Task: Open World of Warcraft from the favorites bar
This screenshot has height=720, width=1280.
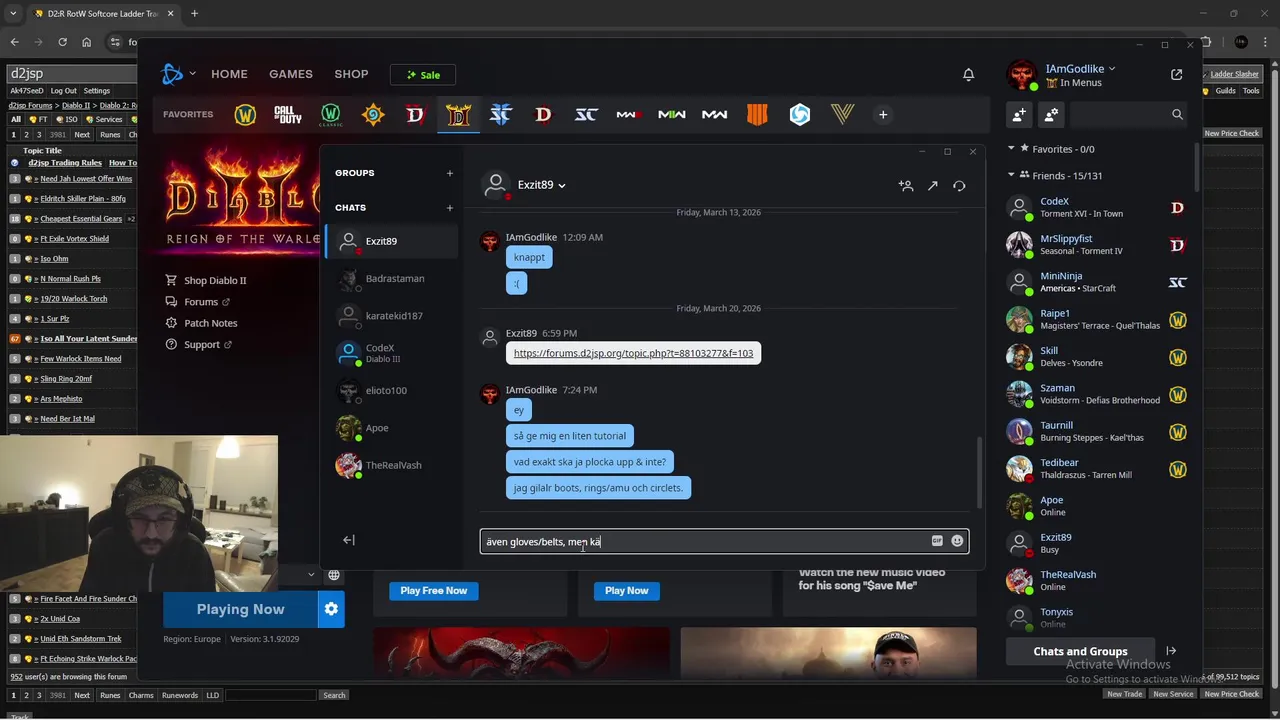Action: pos(245,115)
